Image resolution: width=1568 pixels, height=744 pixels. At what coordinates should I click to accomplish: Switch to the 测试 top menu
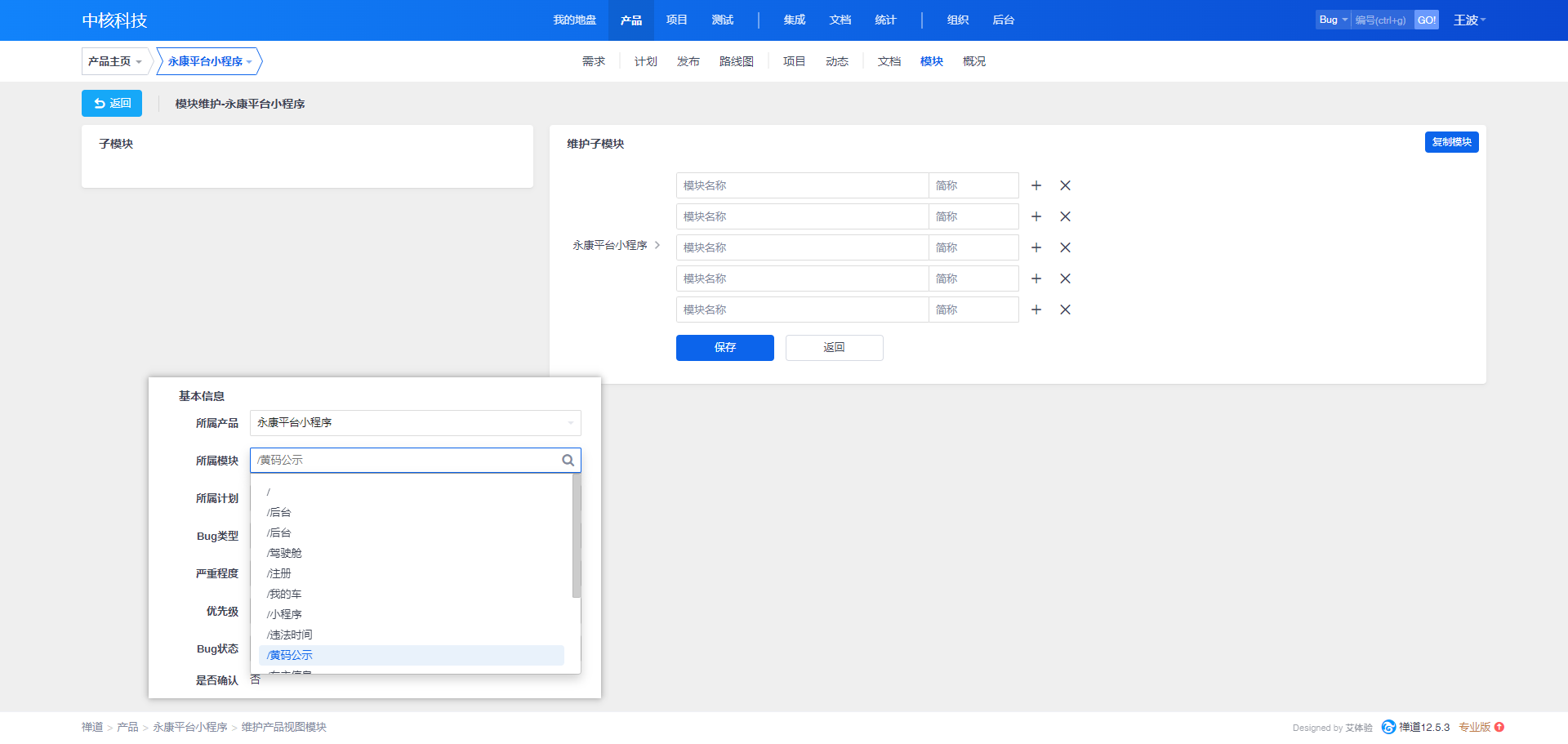[x=722, y=20]
